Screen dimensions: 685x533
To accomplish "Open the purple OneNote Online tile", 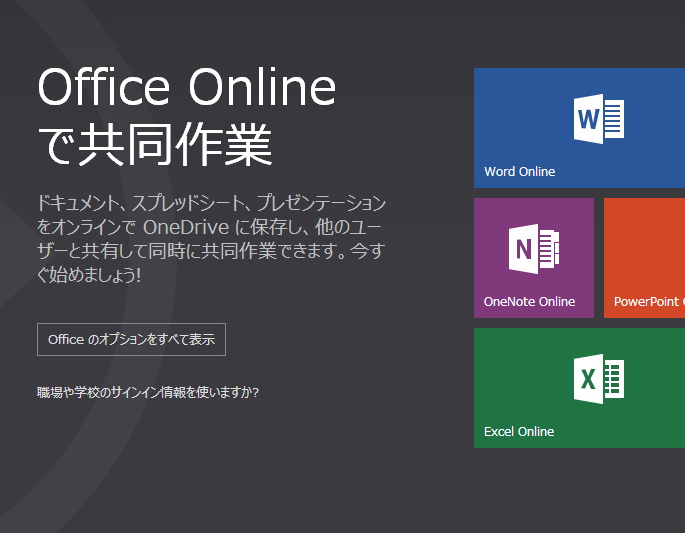I will pos(533,257).
